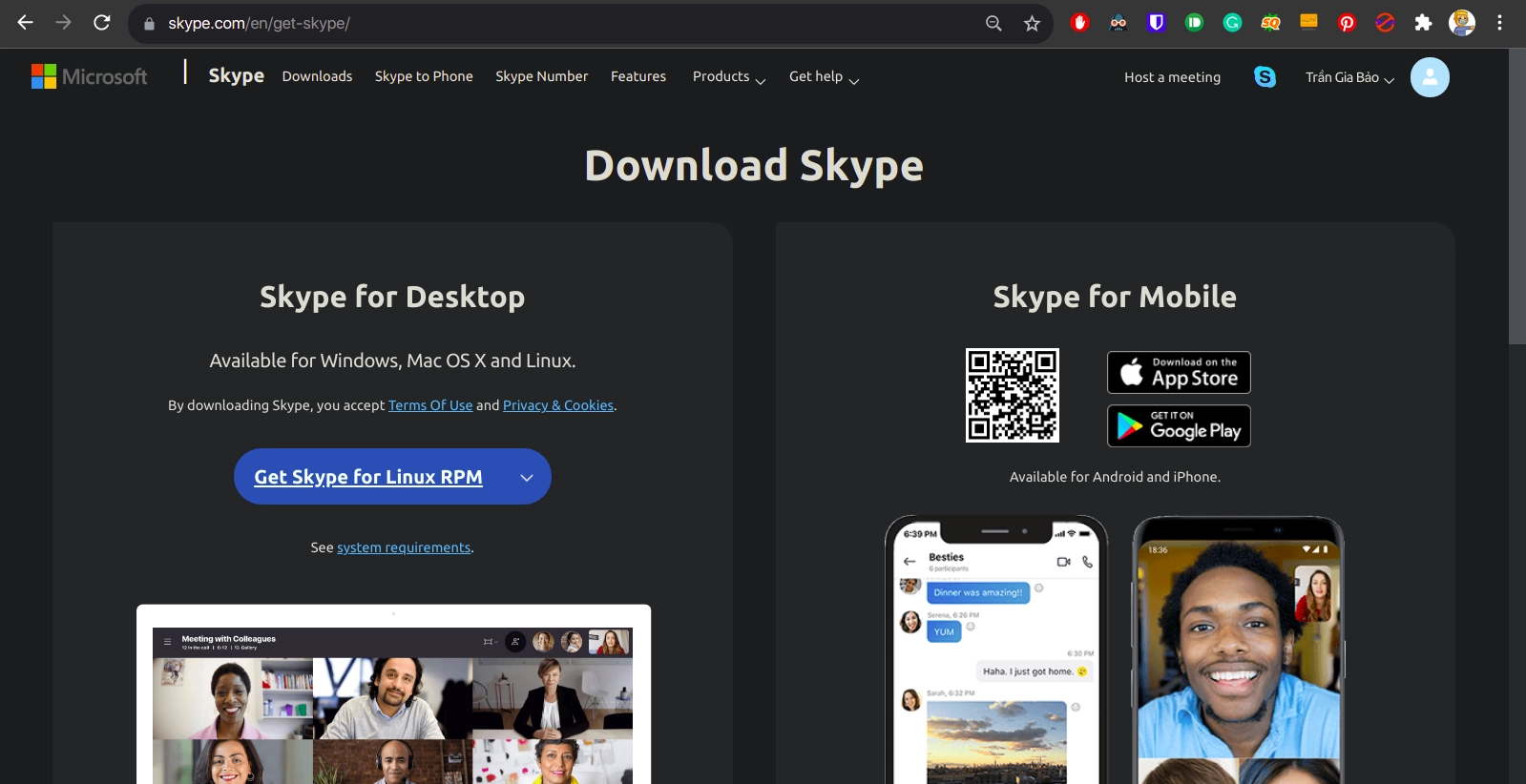Open the Grammarly extension icon
This screenshot has width=1526, height=784.
click(x=1232, y=23)
